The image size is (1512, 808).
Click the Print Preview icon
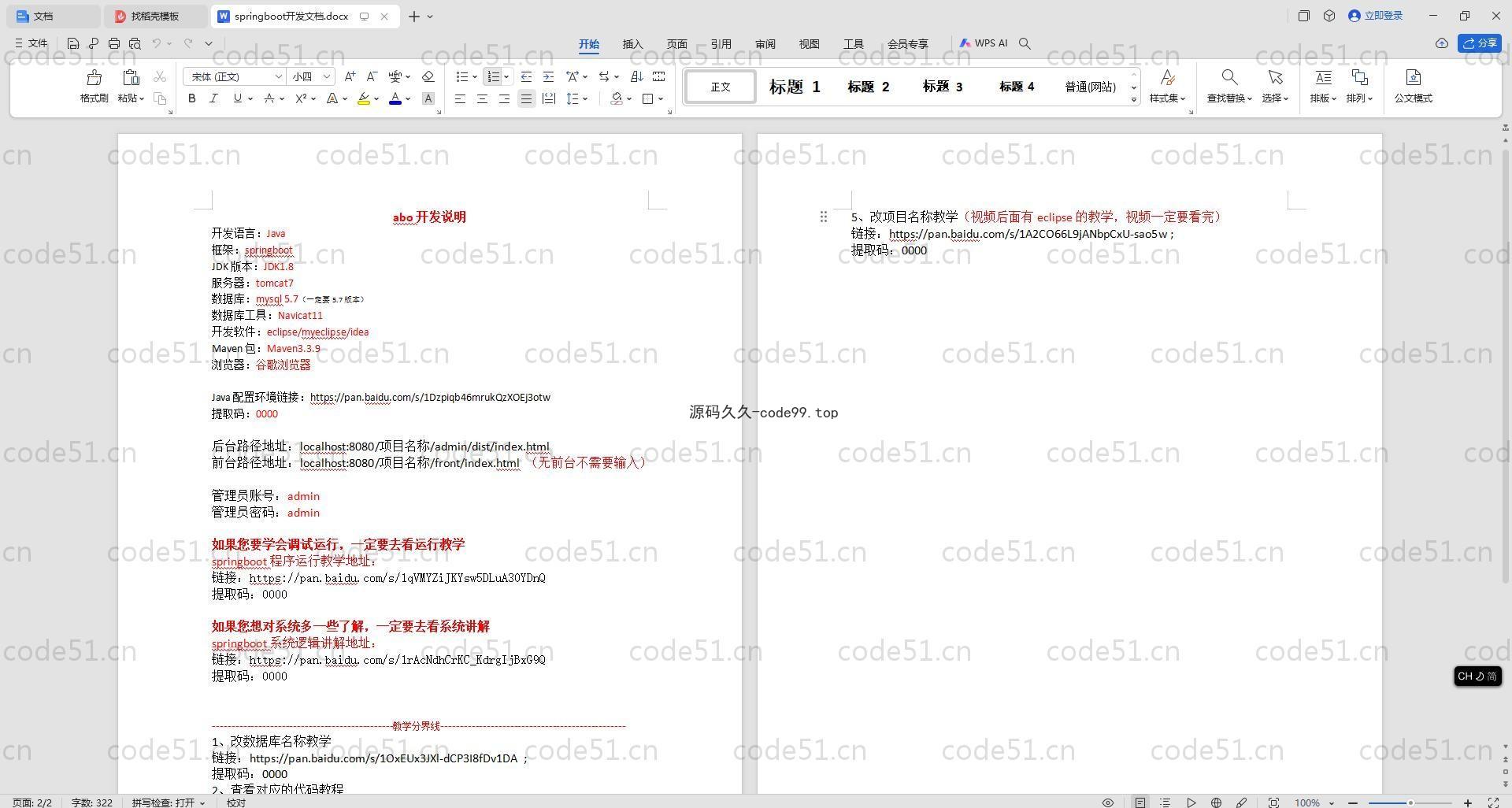pos(135,43)
